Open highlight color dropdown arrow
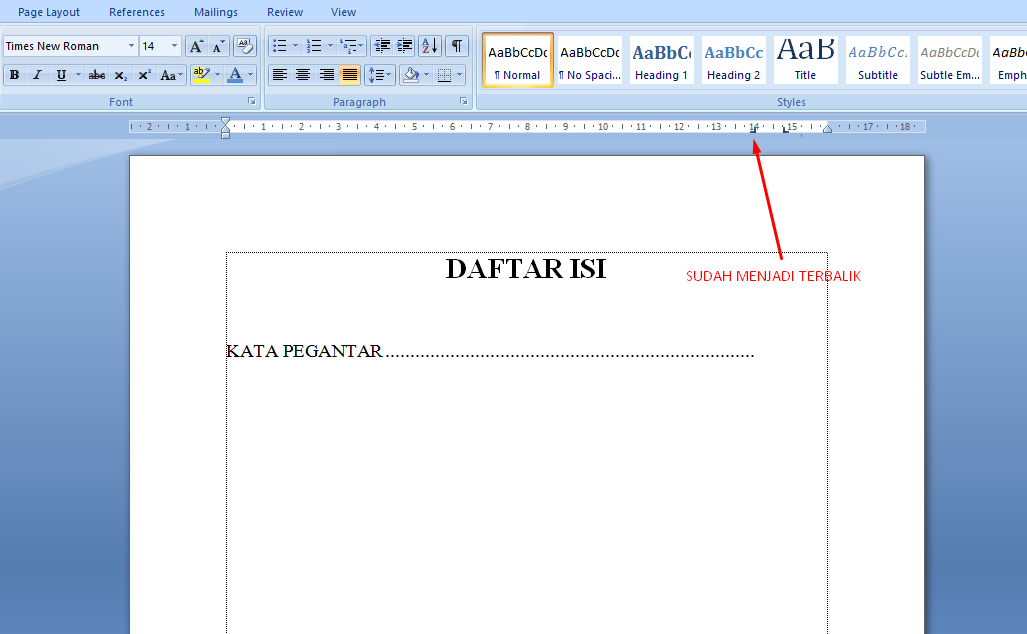 (217, 75)
